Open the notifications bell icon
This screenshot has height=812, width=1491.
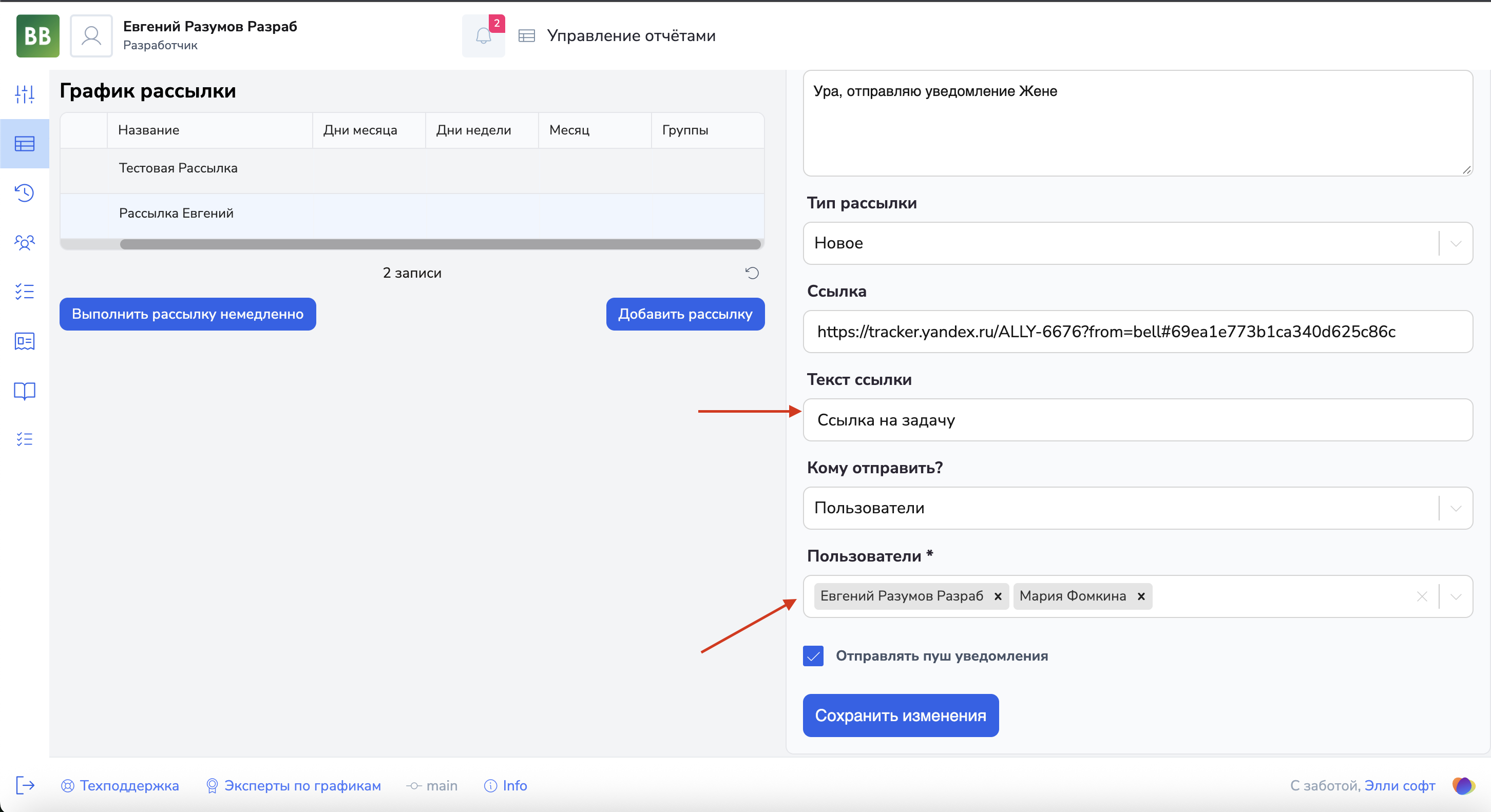(483, 36)
